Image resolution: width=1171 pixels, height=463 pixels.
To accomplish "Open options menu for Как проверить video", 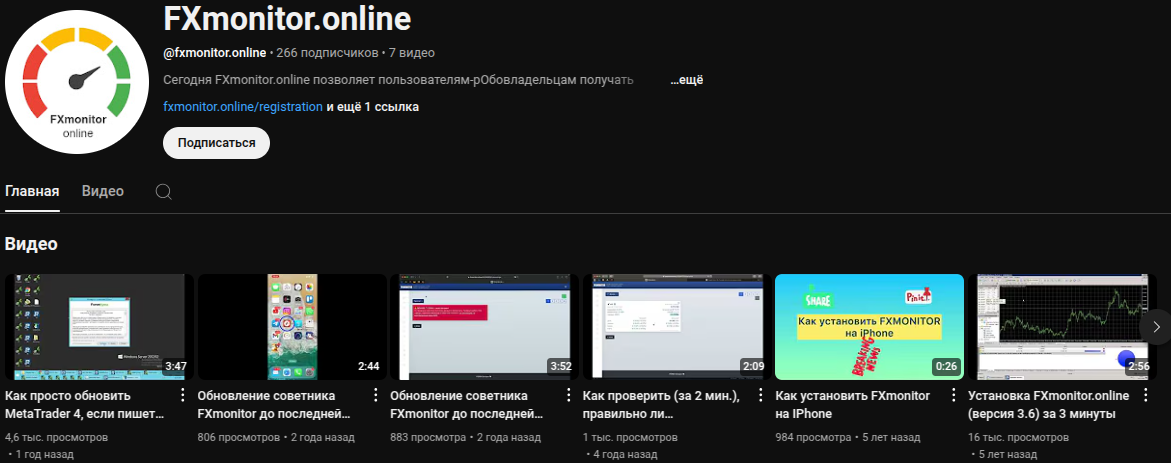I will 760,395.
